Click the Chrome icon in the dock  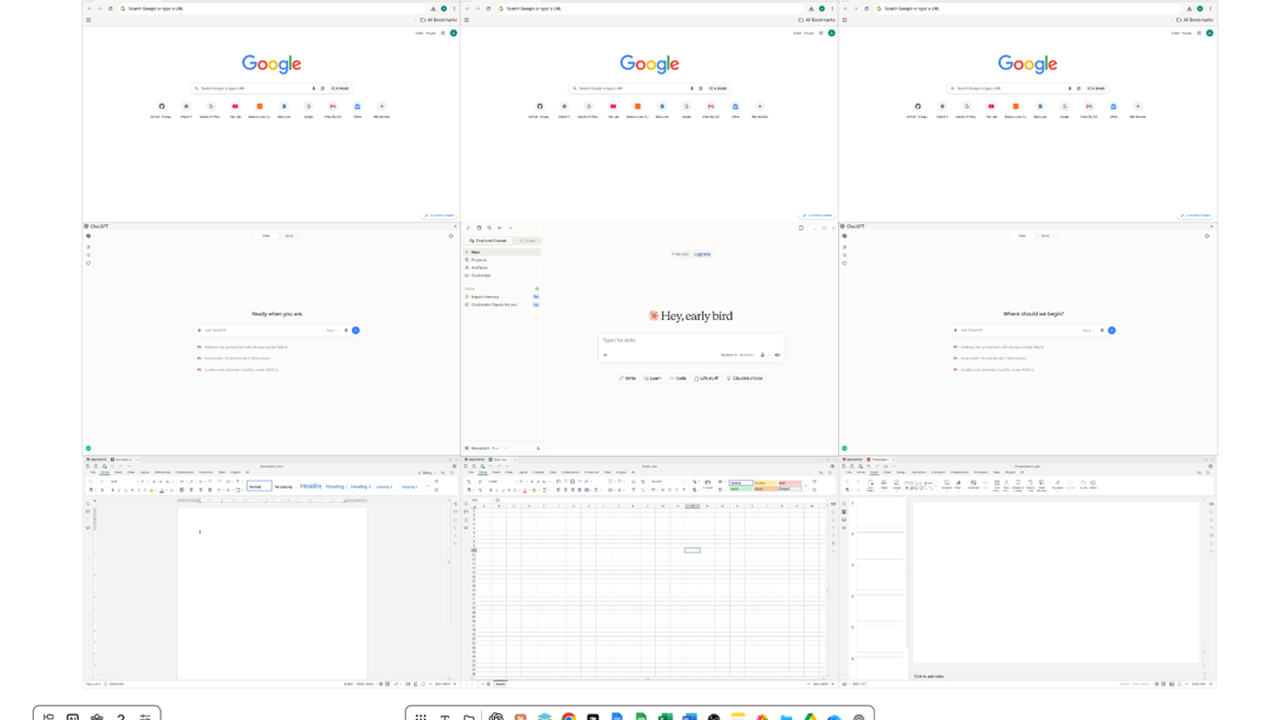pyautogui.click(x=569, y=716)
